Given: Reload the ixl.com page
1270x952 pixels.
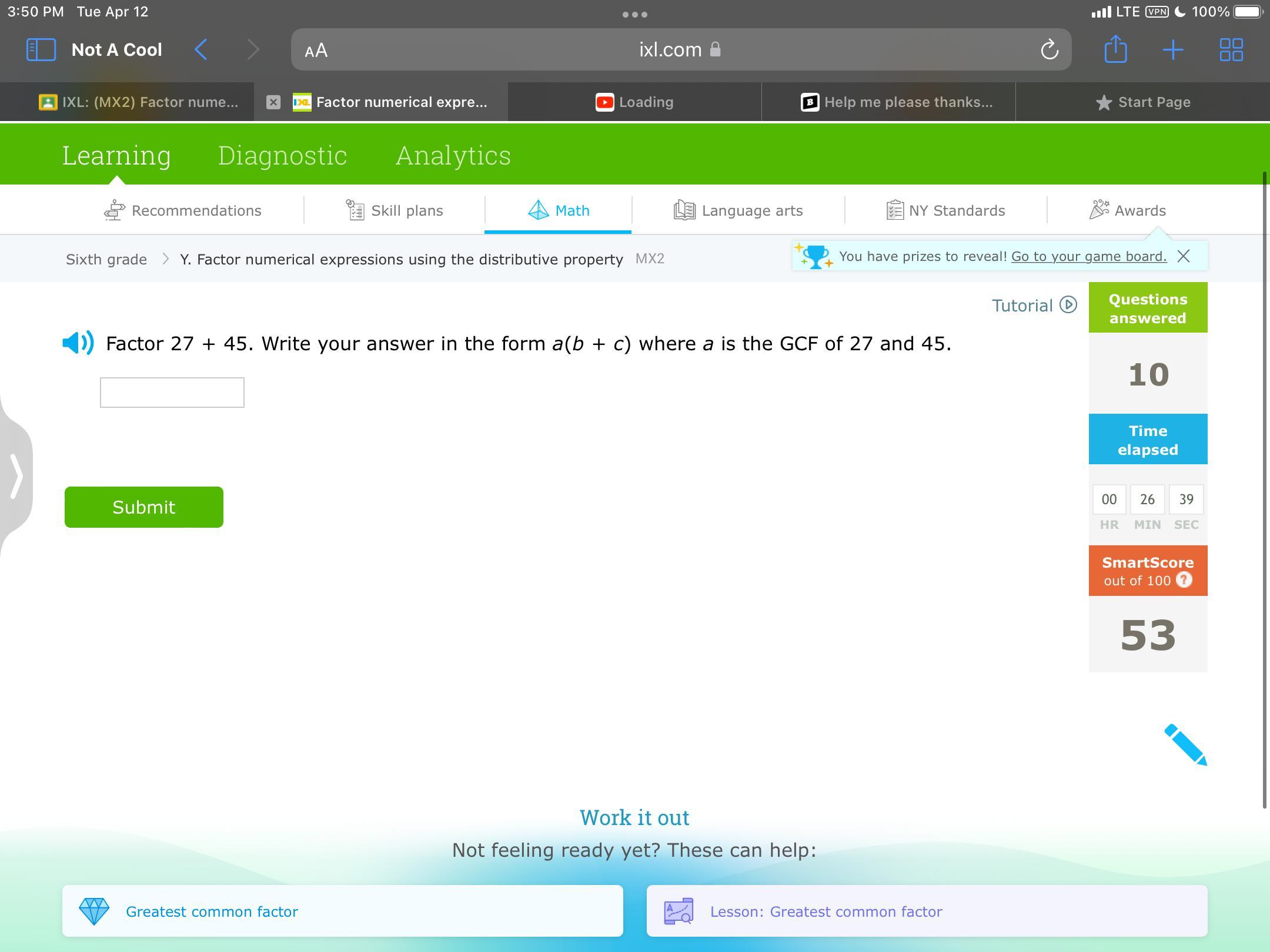Looking at the screenshot, I should (1050, 50).
